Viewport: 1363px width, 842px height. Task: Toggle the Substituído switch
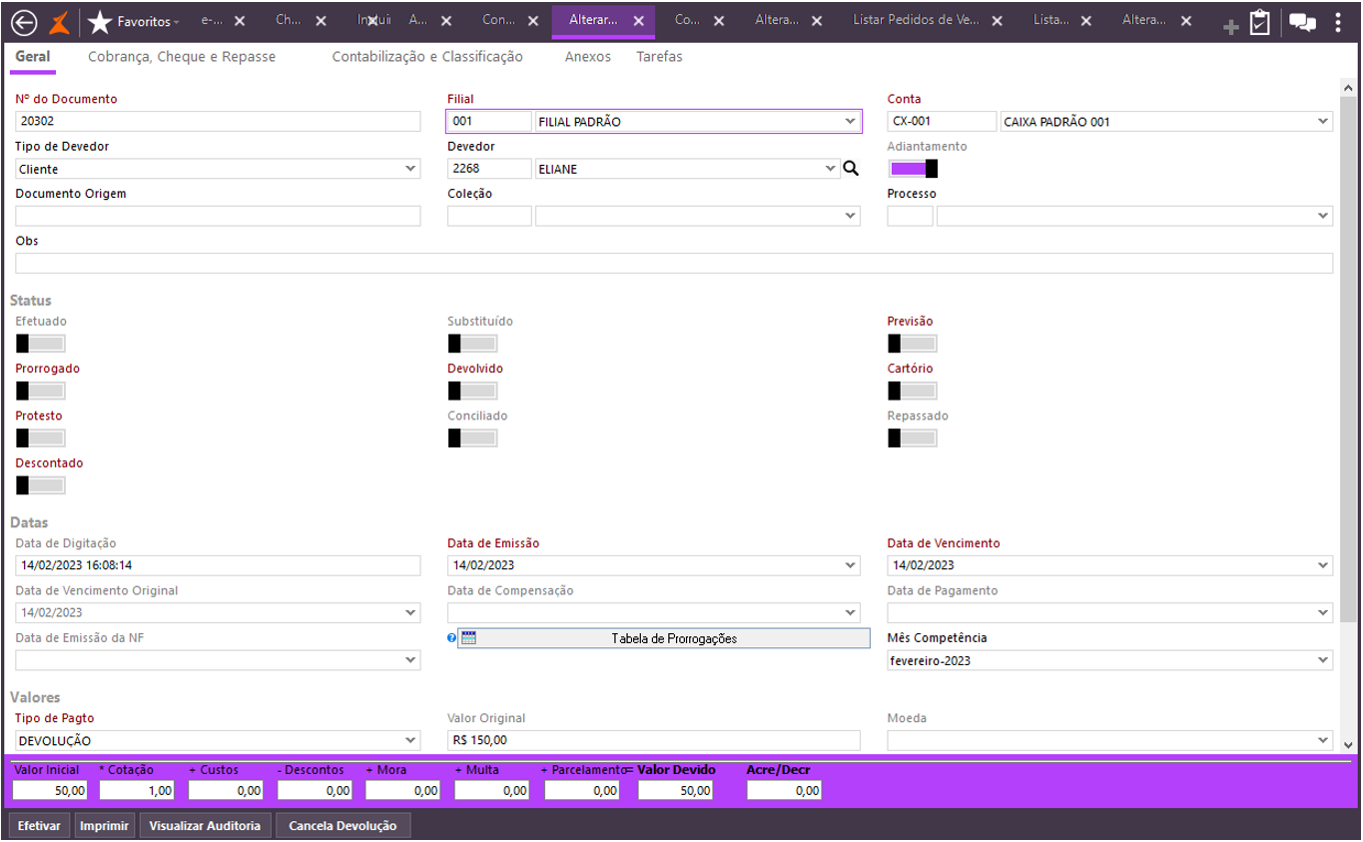(472, 343)
